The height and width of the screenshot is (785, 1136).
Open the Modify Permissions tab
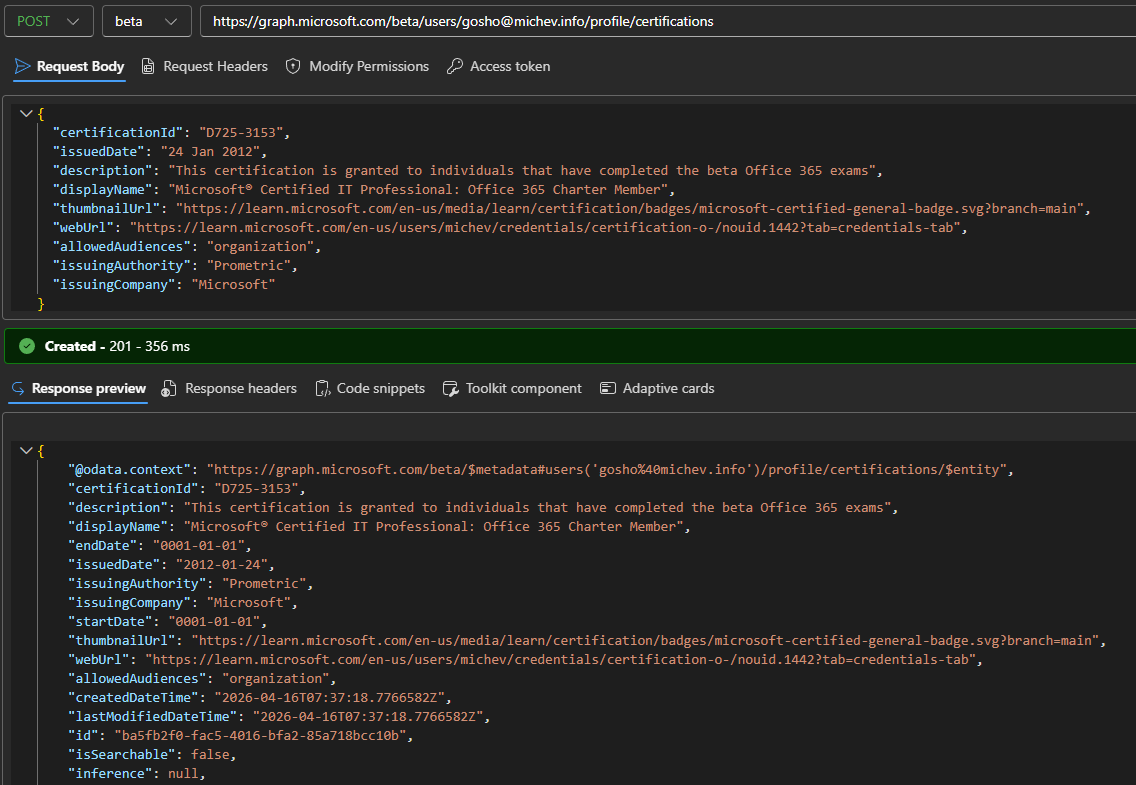point(368,67)
